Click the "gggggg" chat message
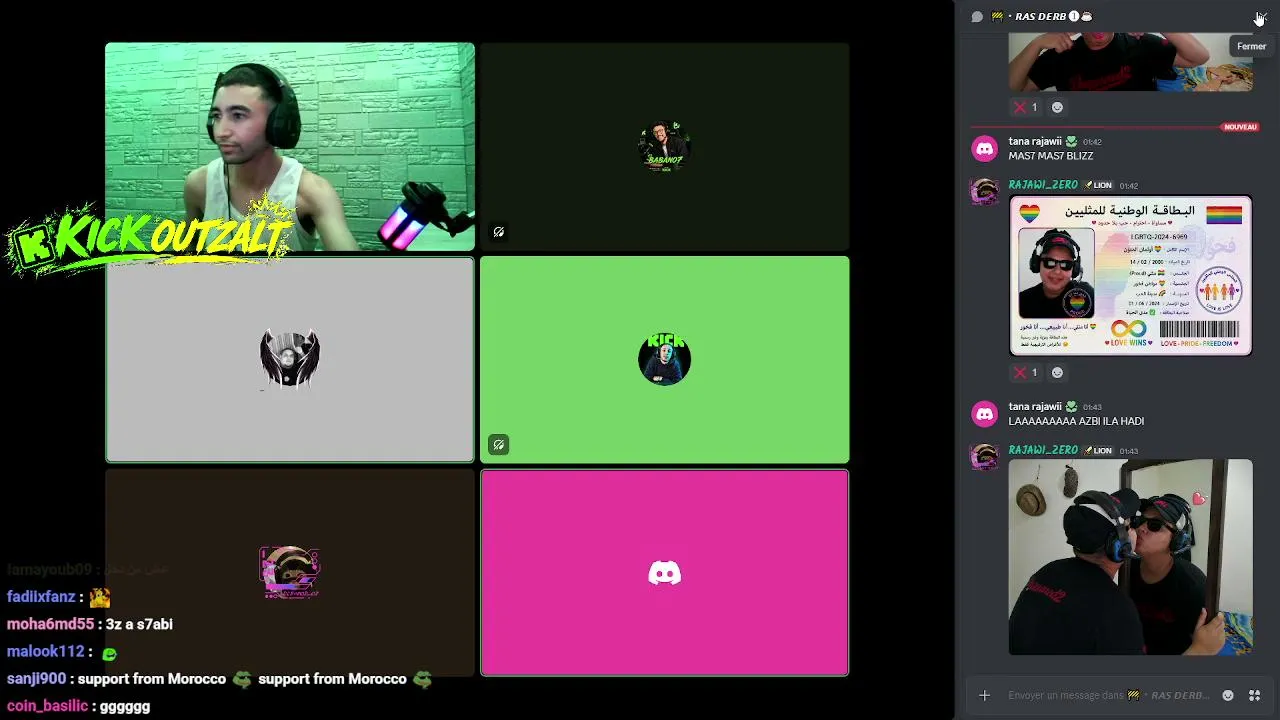Viewport: 1280px width, 720px height. (x=125, y=707)
